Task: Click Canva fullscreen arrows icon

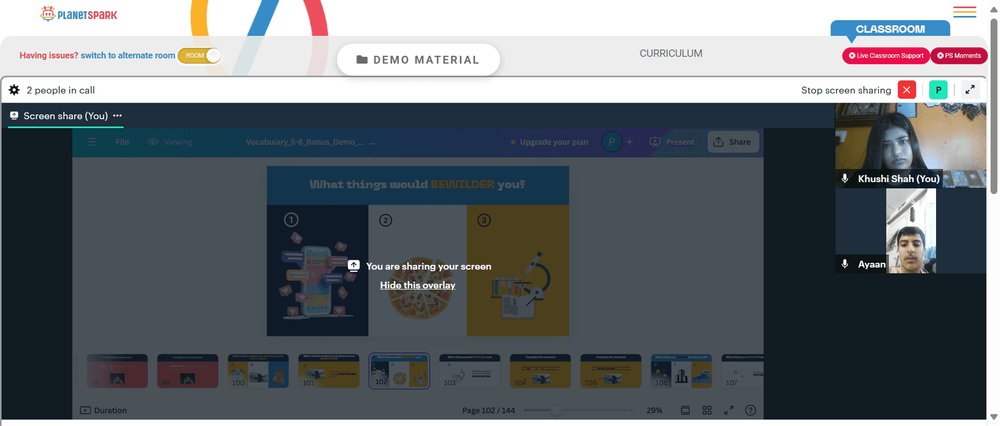Action: point(728,410)
